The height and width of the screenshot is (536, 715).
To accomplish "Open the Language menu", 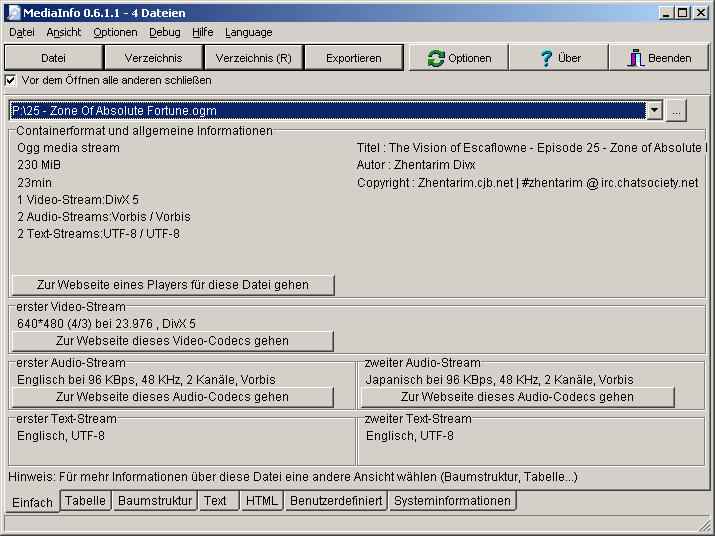I will (x=249, y=32).
